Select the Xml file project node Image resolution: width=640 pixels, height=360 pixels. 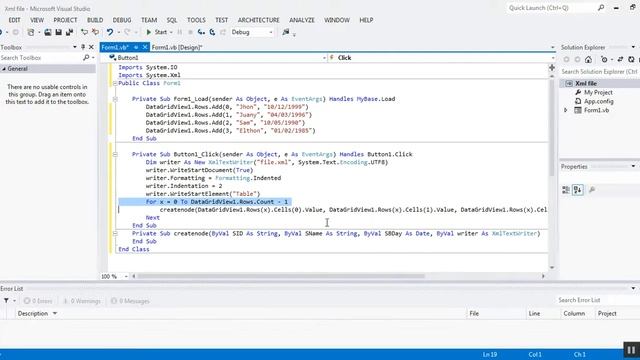586,84
